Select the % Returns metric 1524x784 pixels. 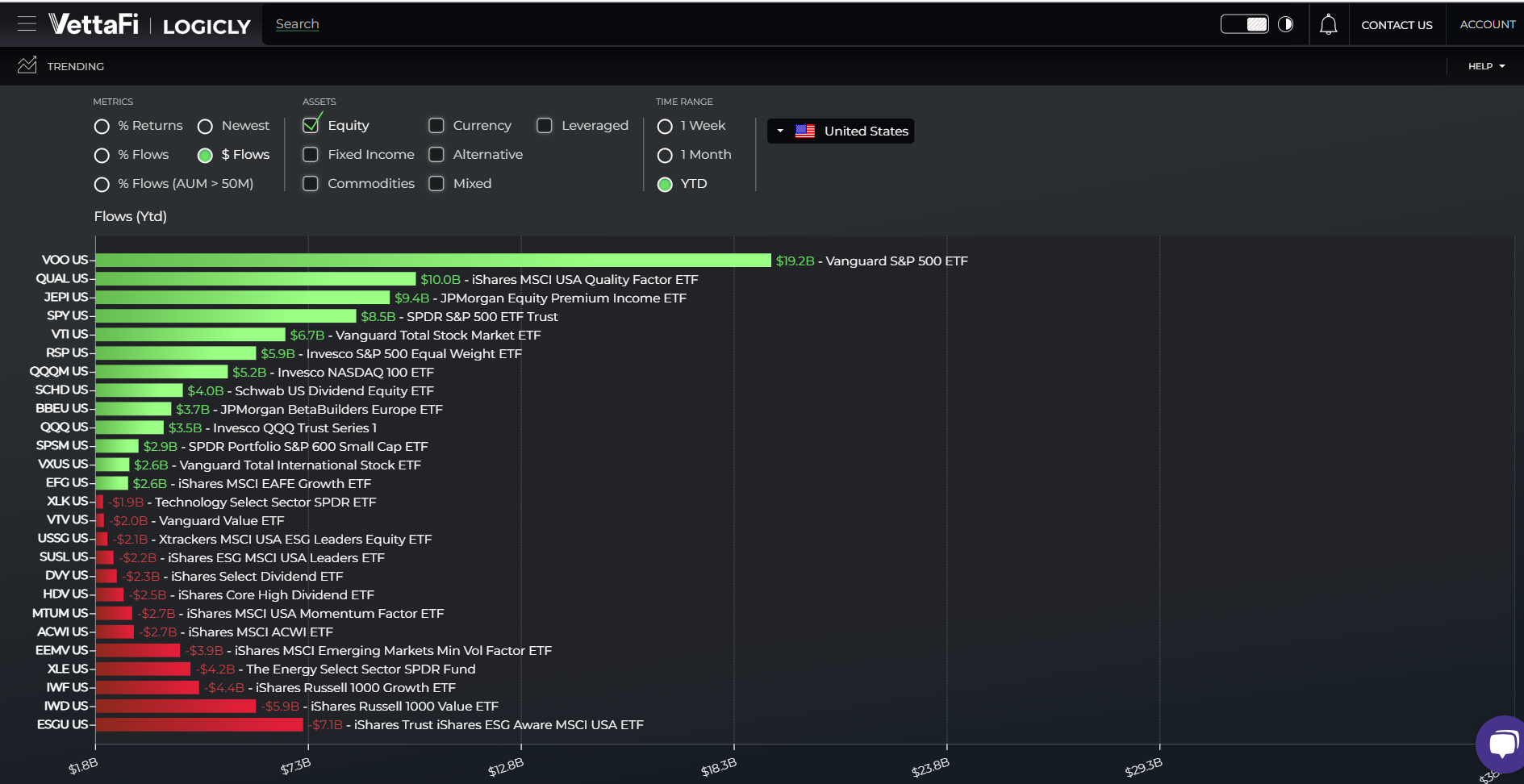point(102,126)
